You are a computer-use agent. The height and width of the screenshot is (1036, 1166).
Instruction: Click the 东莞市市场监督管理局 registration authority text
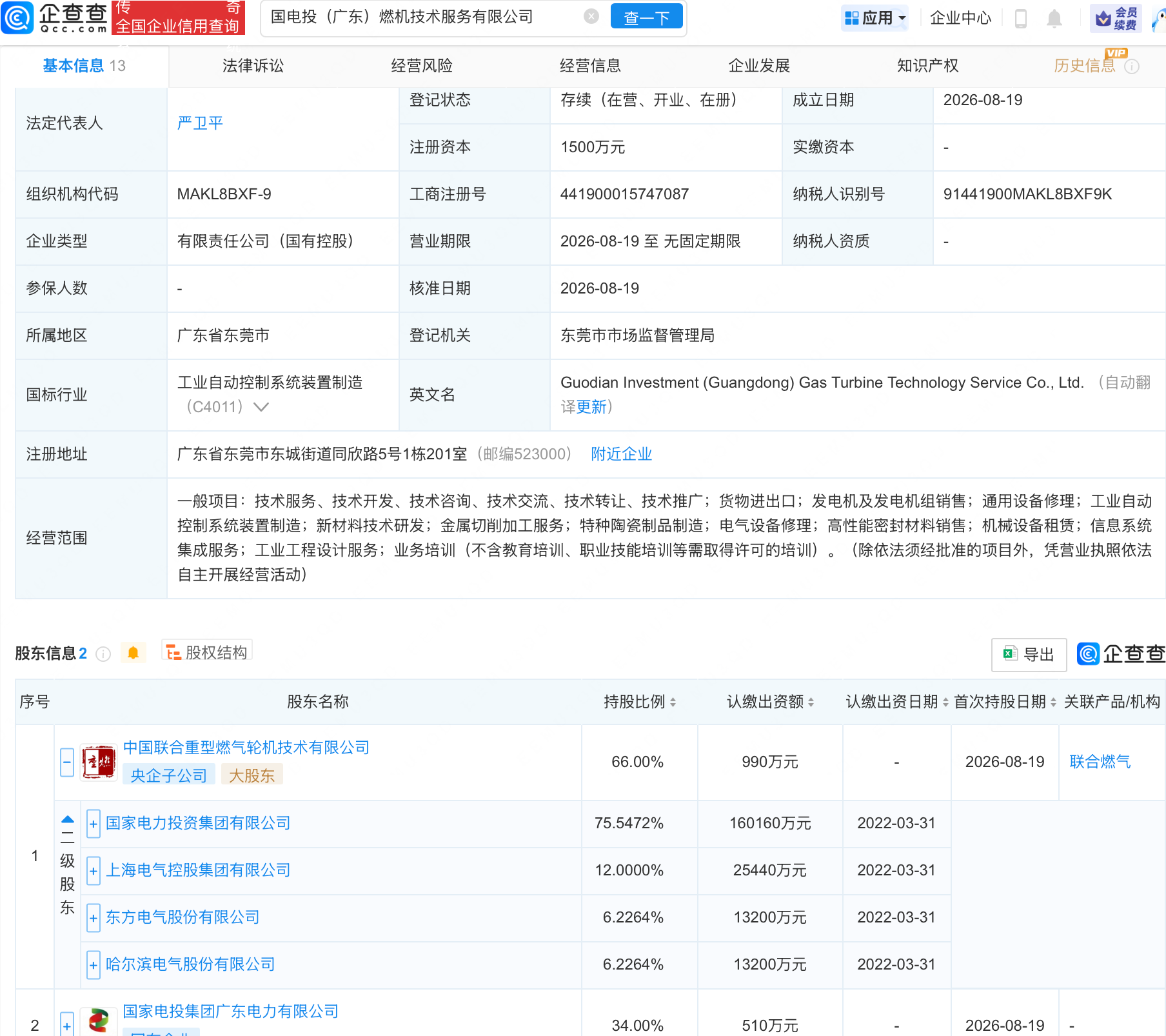point(638,335)
